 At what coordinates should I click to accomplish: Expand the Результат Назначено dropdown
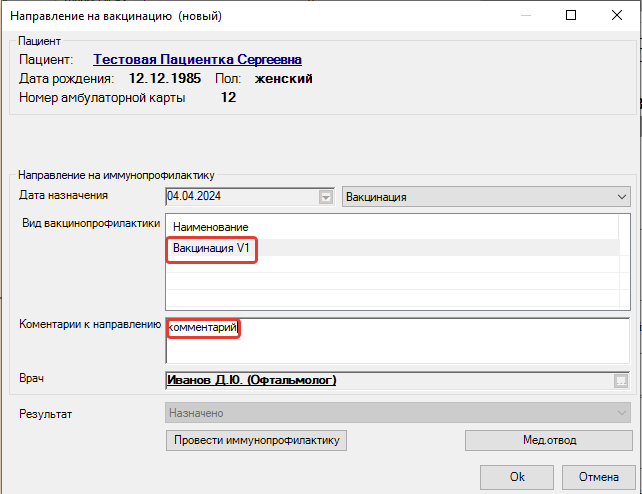(398, 413)
